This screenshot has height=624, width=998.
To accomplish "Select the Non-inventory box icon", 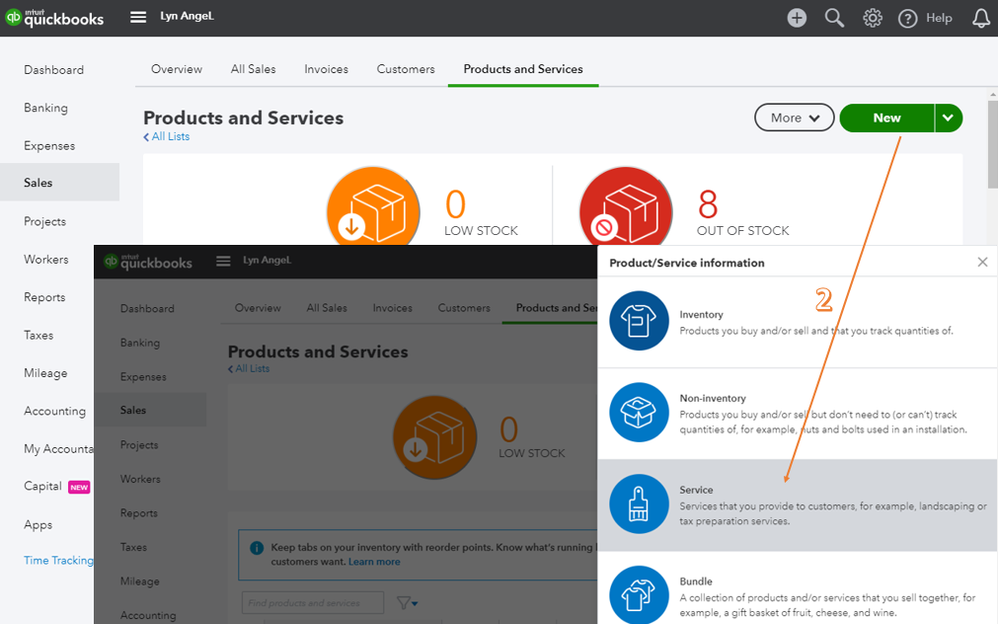I will click(639, 412).
